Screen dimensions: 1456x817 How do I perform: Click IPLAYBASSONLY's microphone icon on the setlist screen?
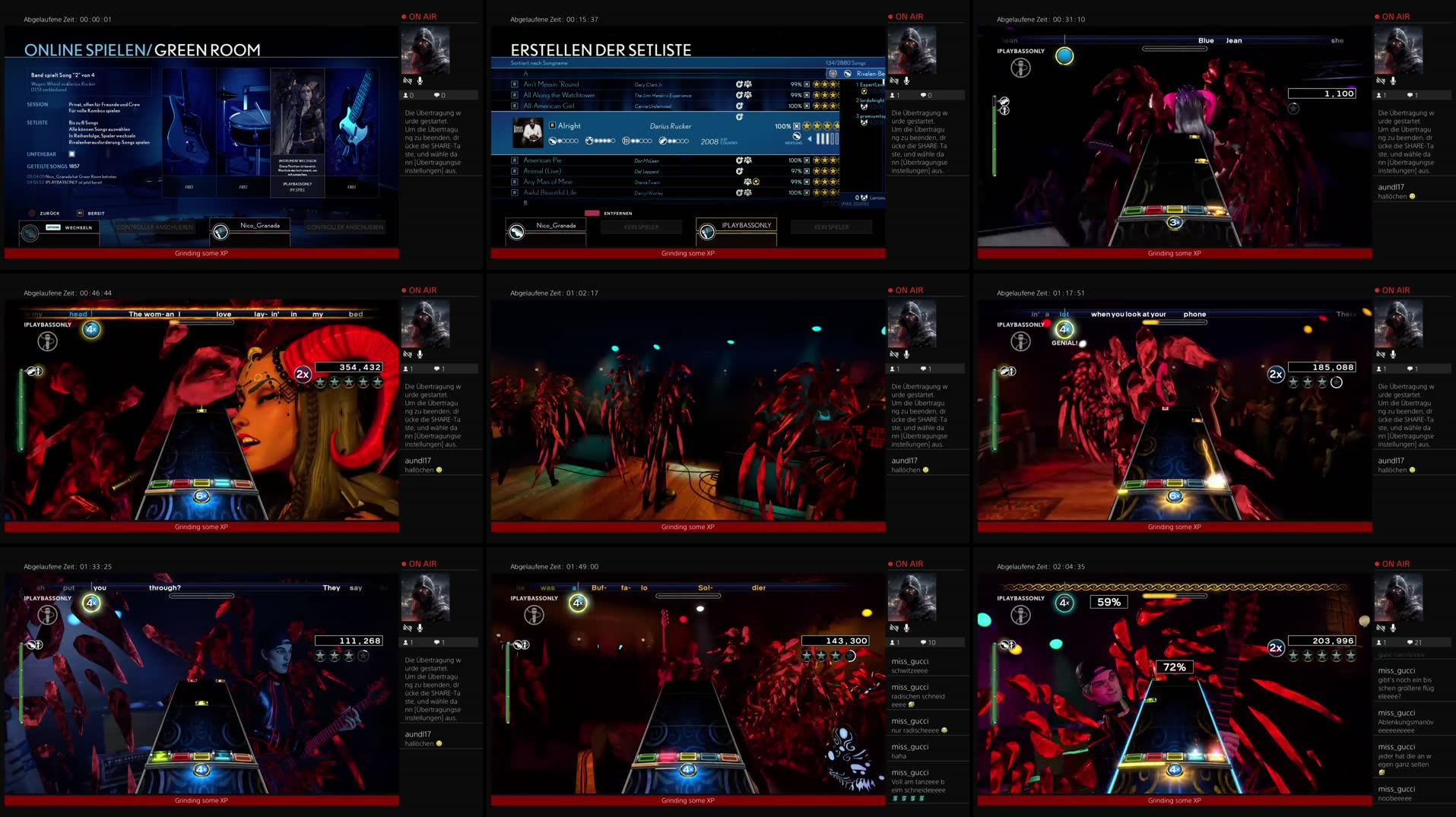707,232
